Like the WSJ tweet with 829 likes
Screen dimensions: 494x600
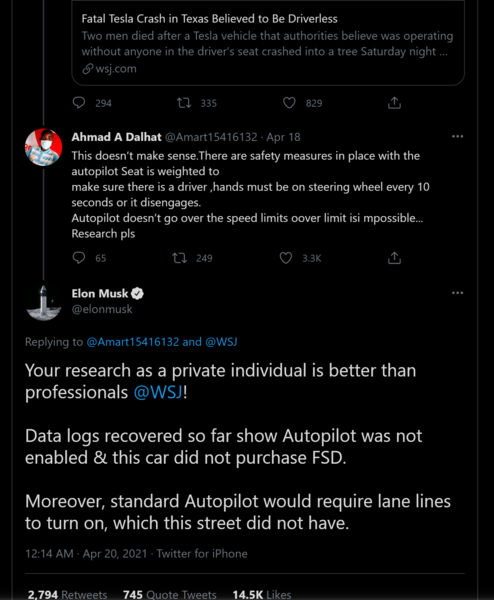coord(289,103)
